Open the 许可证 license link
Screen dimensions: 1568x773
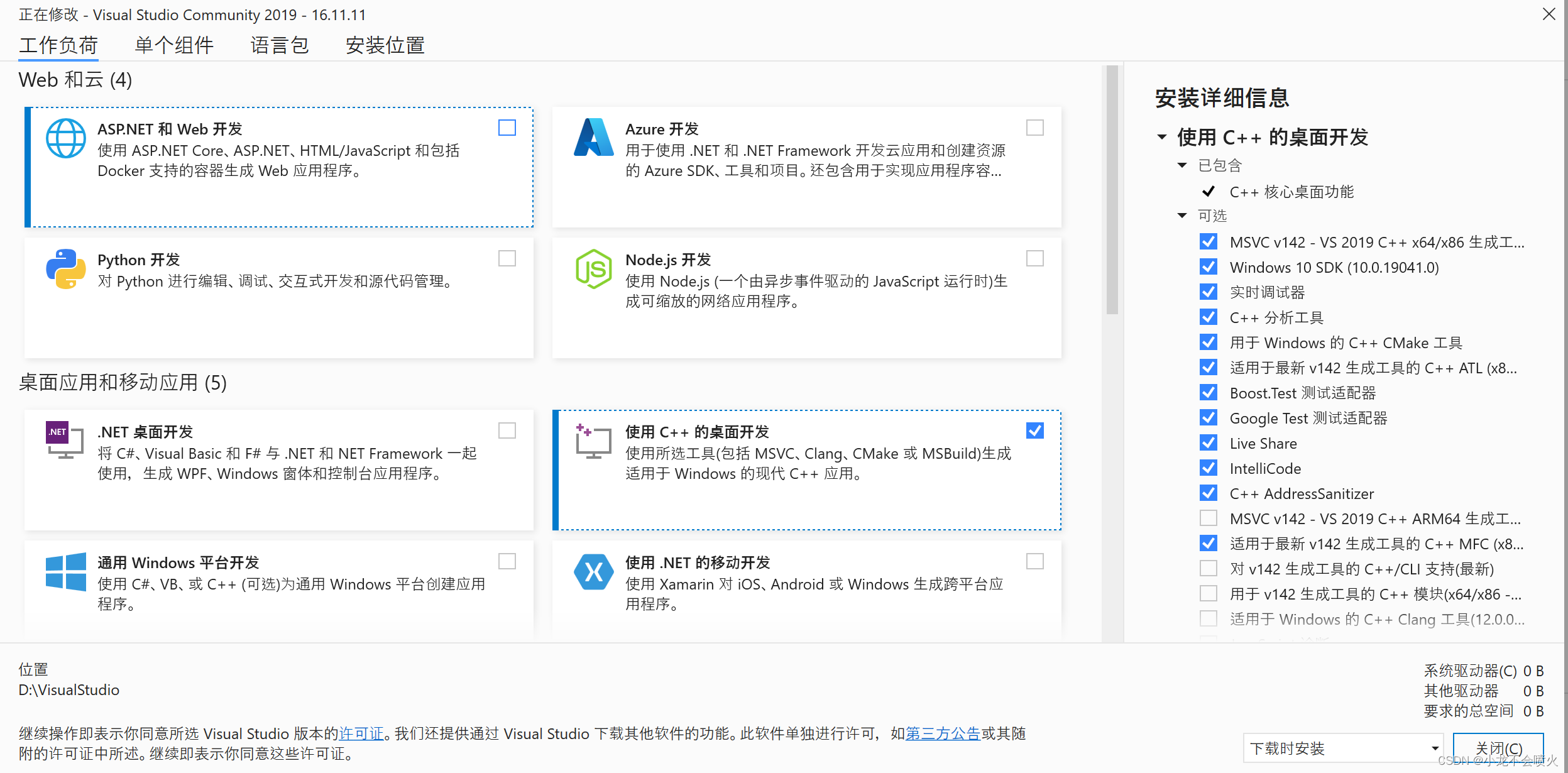(x=361, y=733)
